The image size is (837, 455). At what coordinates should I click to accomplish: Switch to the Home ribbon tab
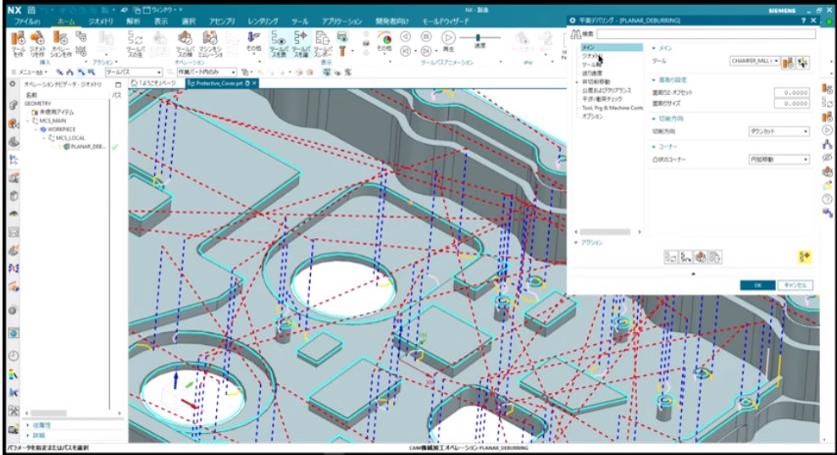tap(66, 21)
